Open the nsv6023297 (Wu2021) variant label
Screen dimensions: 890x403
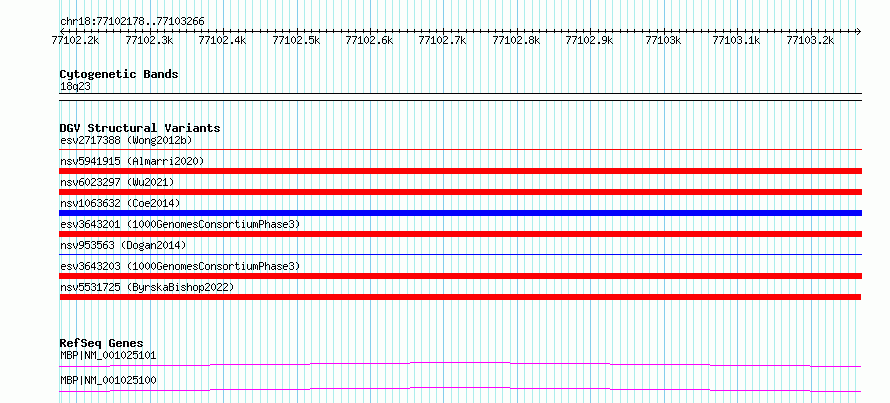tap(117, 182)
